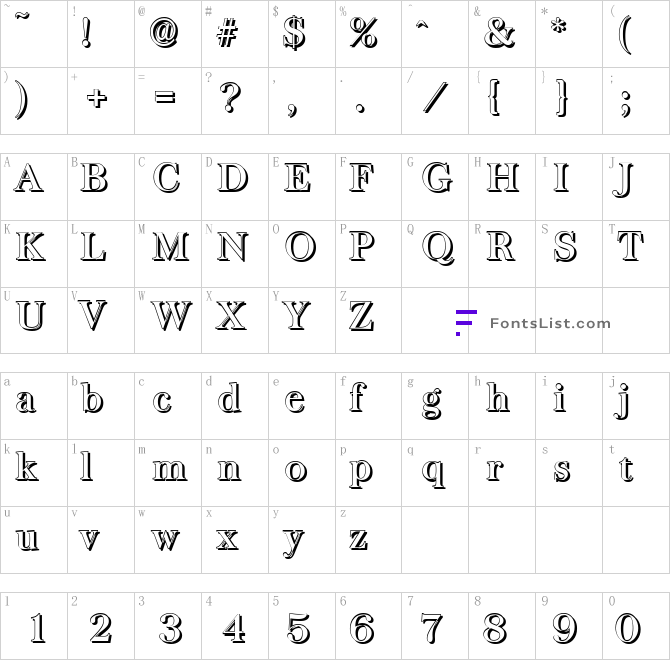Image resolution: width=670 pixels, height=660 pixels.
Task: Click the lowercase y glyph cell
Action: point(302,540)
